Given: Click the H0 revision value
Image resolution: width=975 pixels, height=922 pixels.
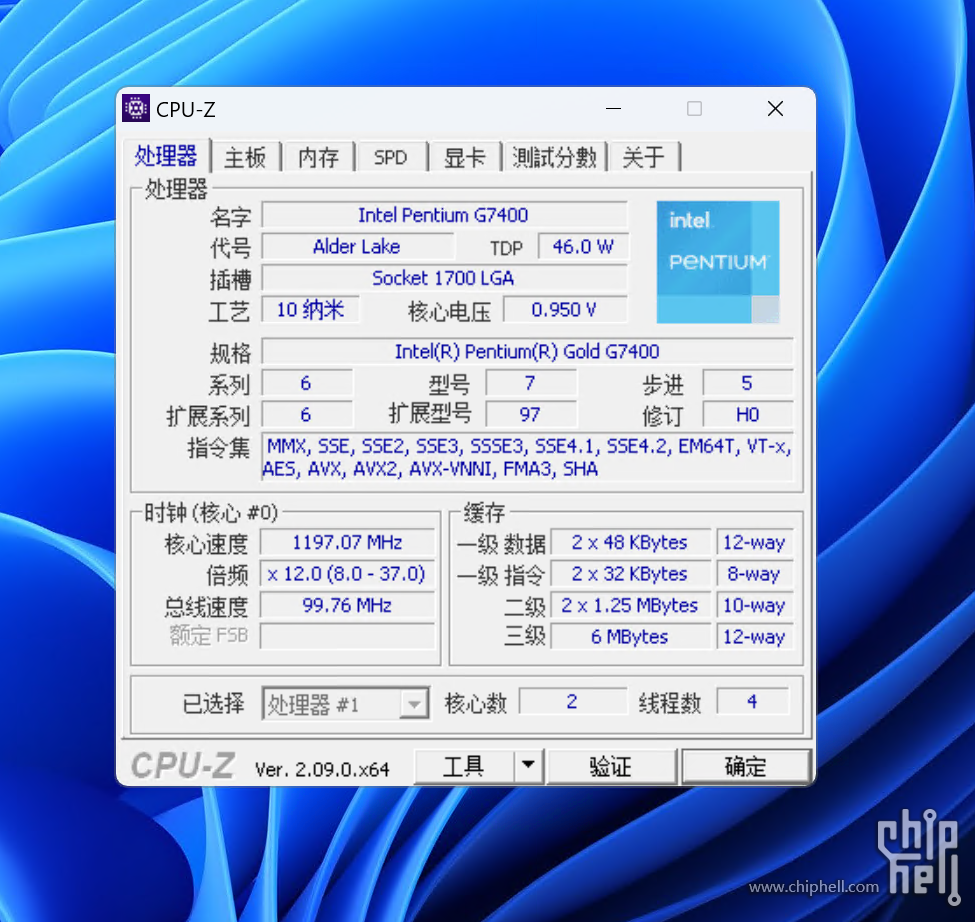Looking at the screenshot, I should (x=748, y=415).
